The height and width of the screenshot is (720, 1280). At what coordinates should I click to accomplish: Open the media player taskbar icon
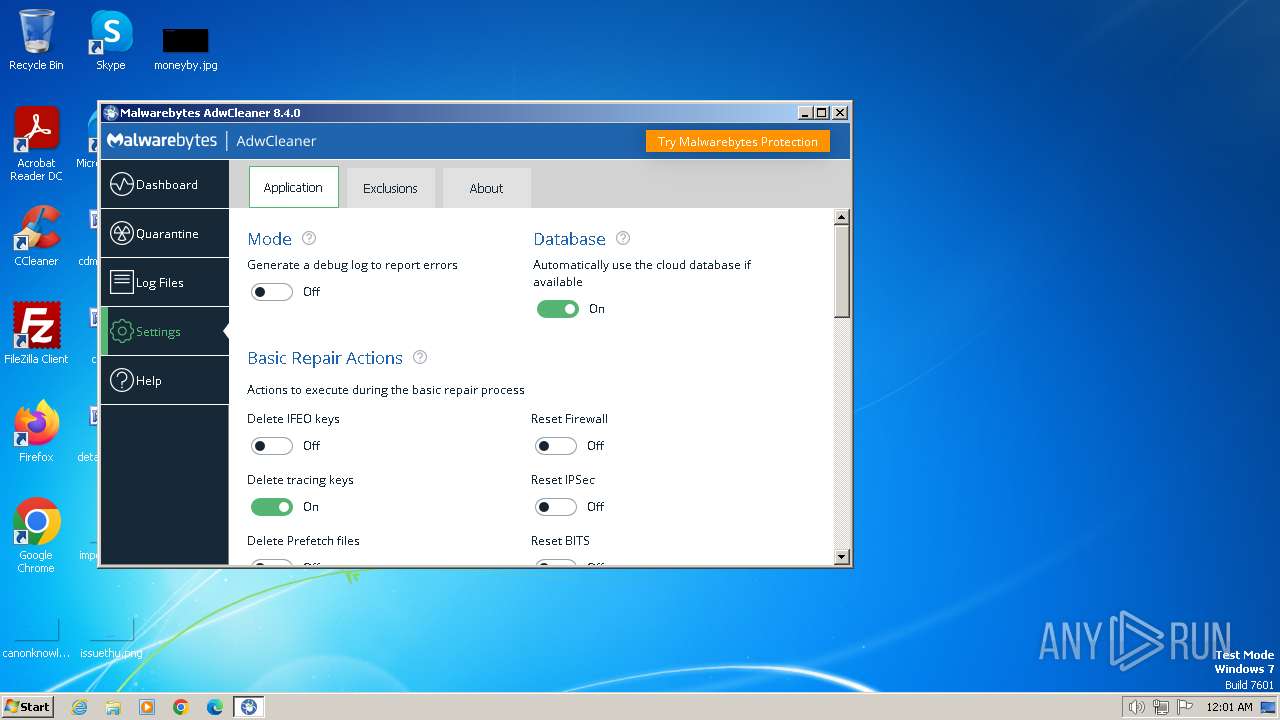click(x=147, y=707)
